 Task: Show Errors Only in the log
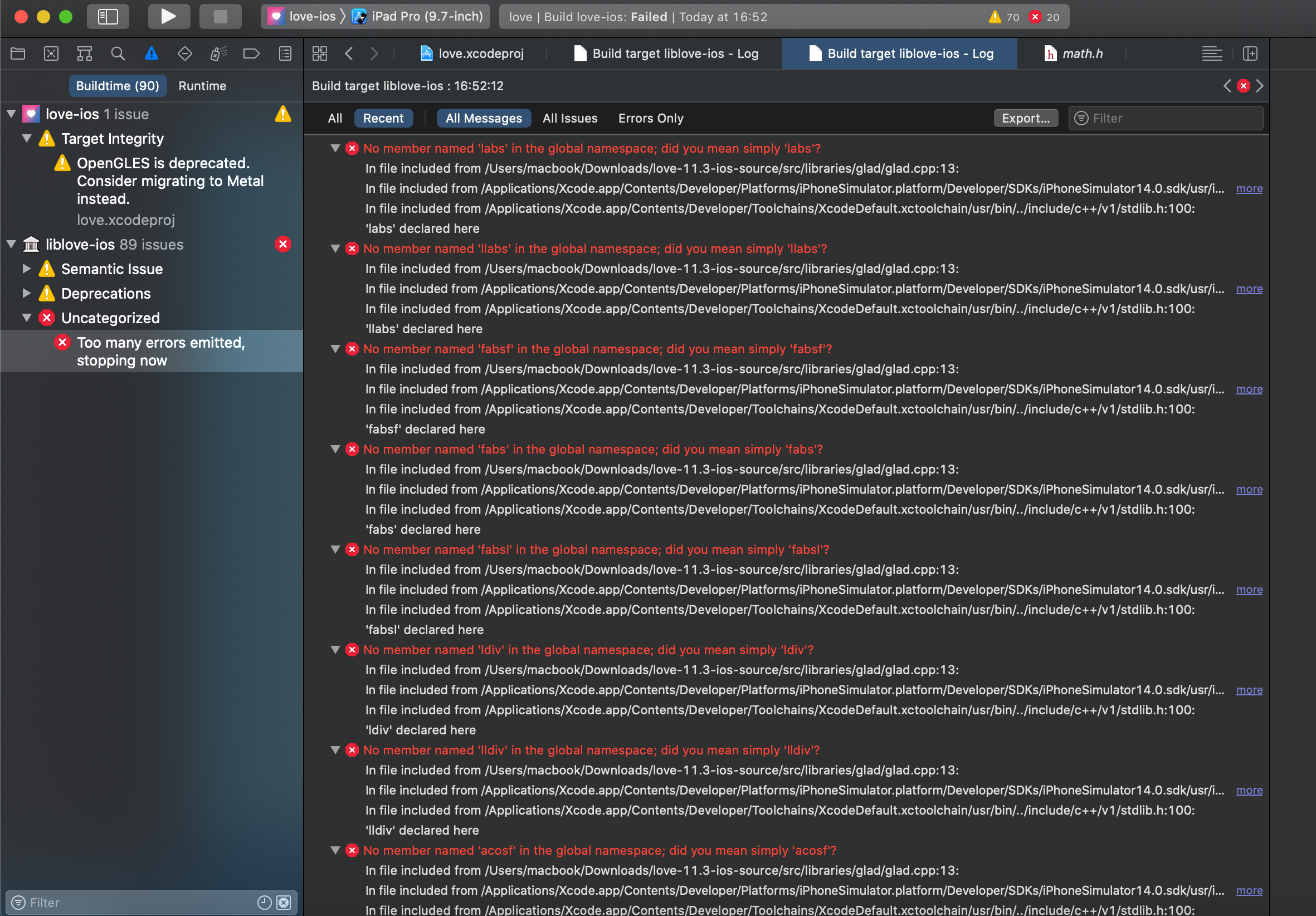651,119
